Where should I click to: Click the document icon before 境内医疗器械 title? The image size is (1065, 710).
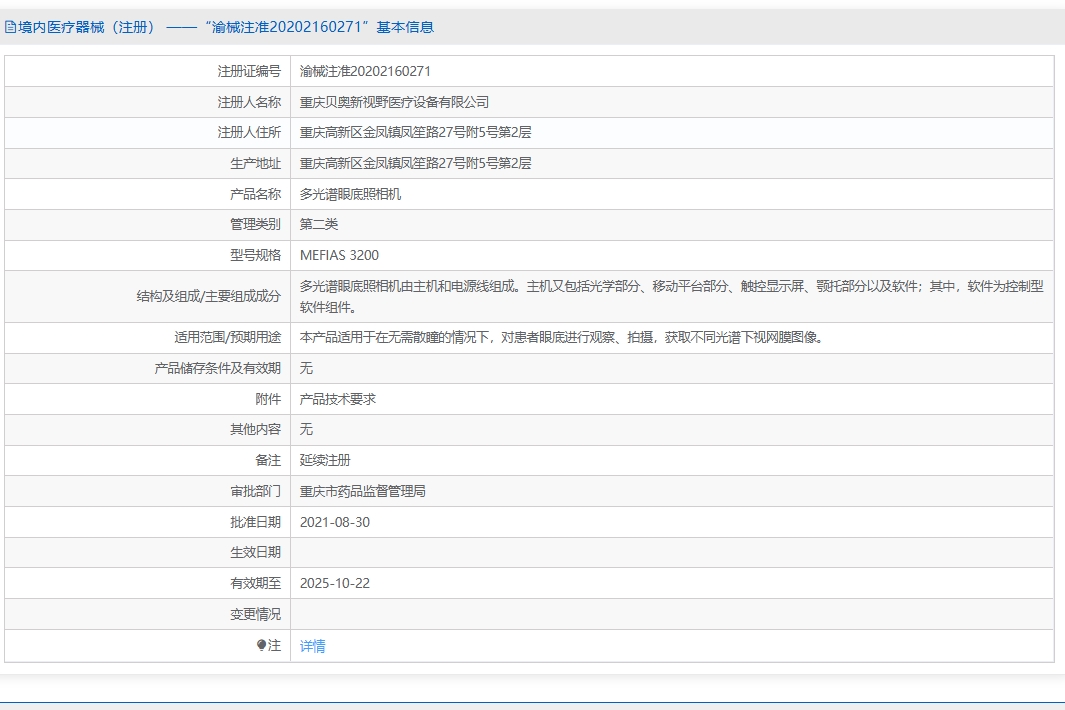[10, 27]
